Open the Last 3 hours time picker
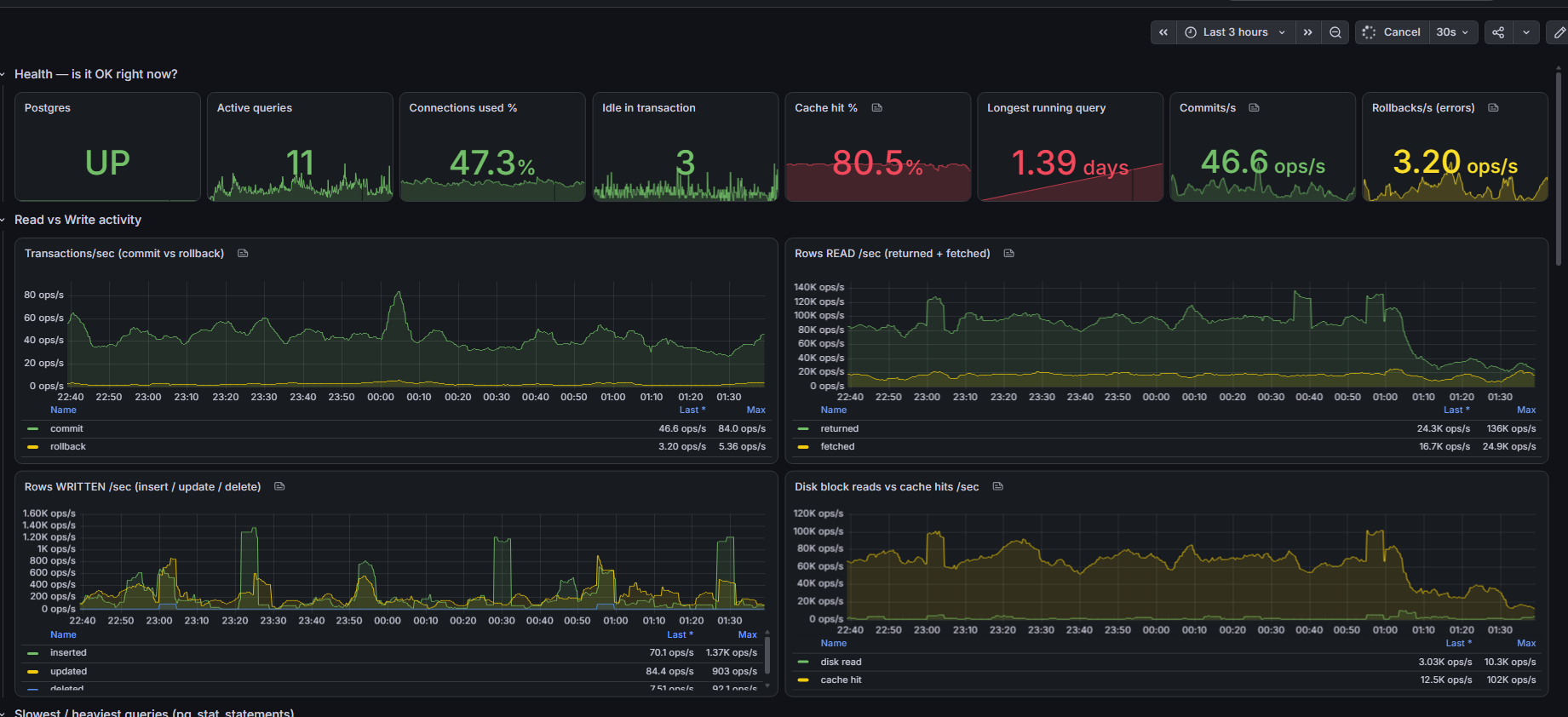Screen dimensions: 1568x717 (1235, 32)
